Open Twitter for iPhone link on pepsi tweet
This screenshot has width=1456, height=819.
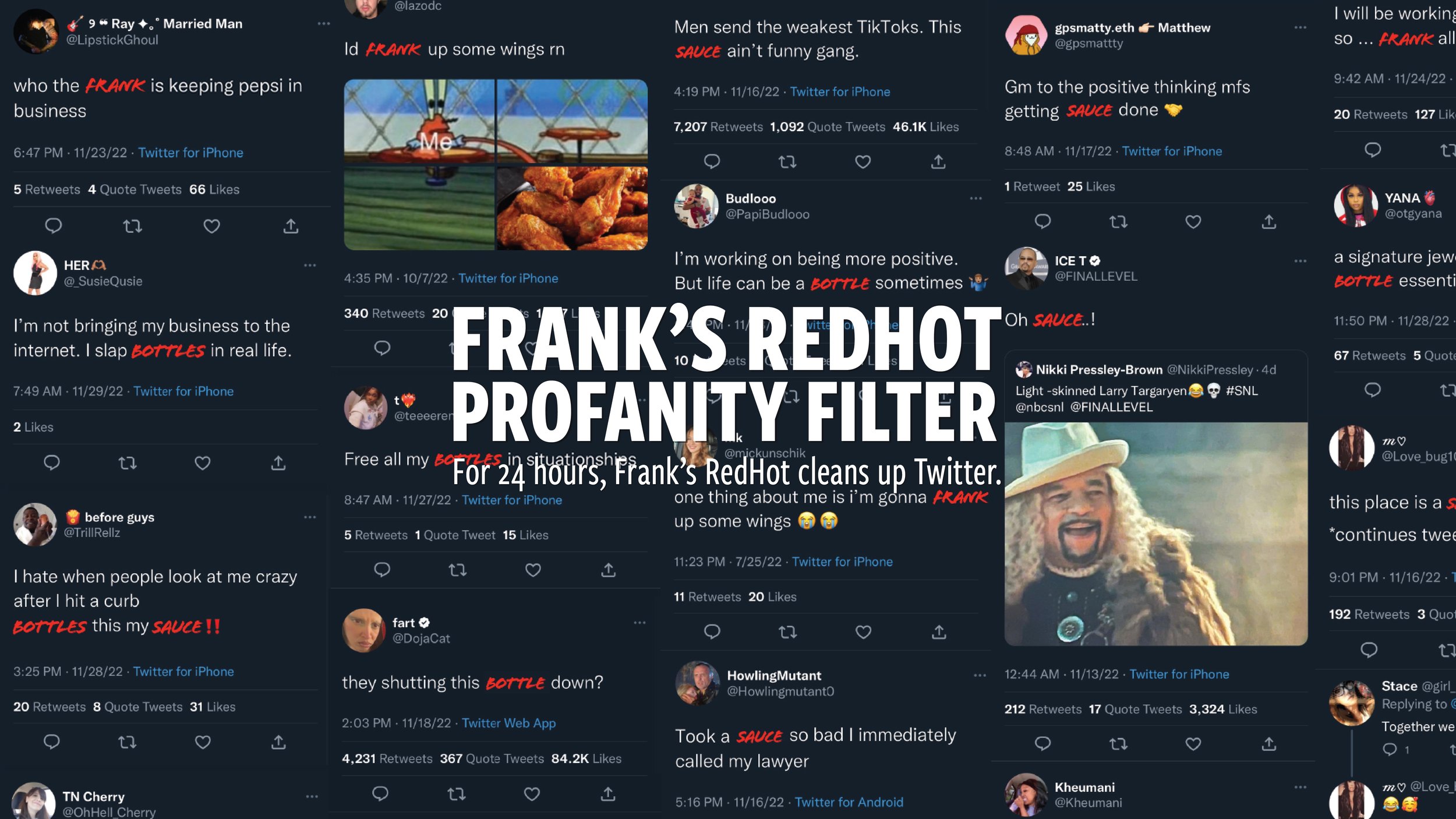190,153
